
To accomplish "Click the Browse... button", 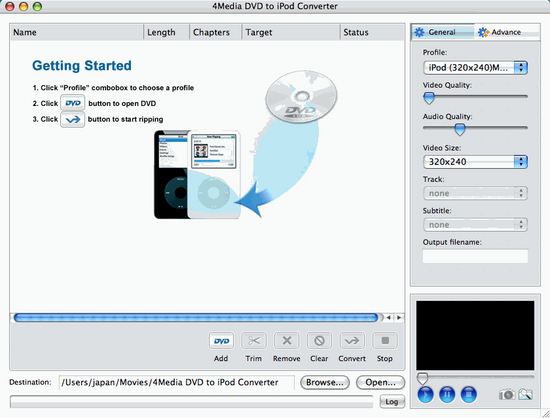I will [x=325, y=382].
